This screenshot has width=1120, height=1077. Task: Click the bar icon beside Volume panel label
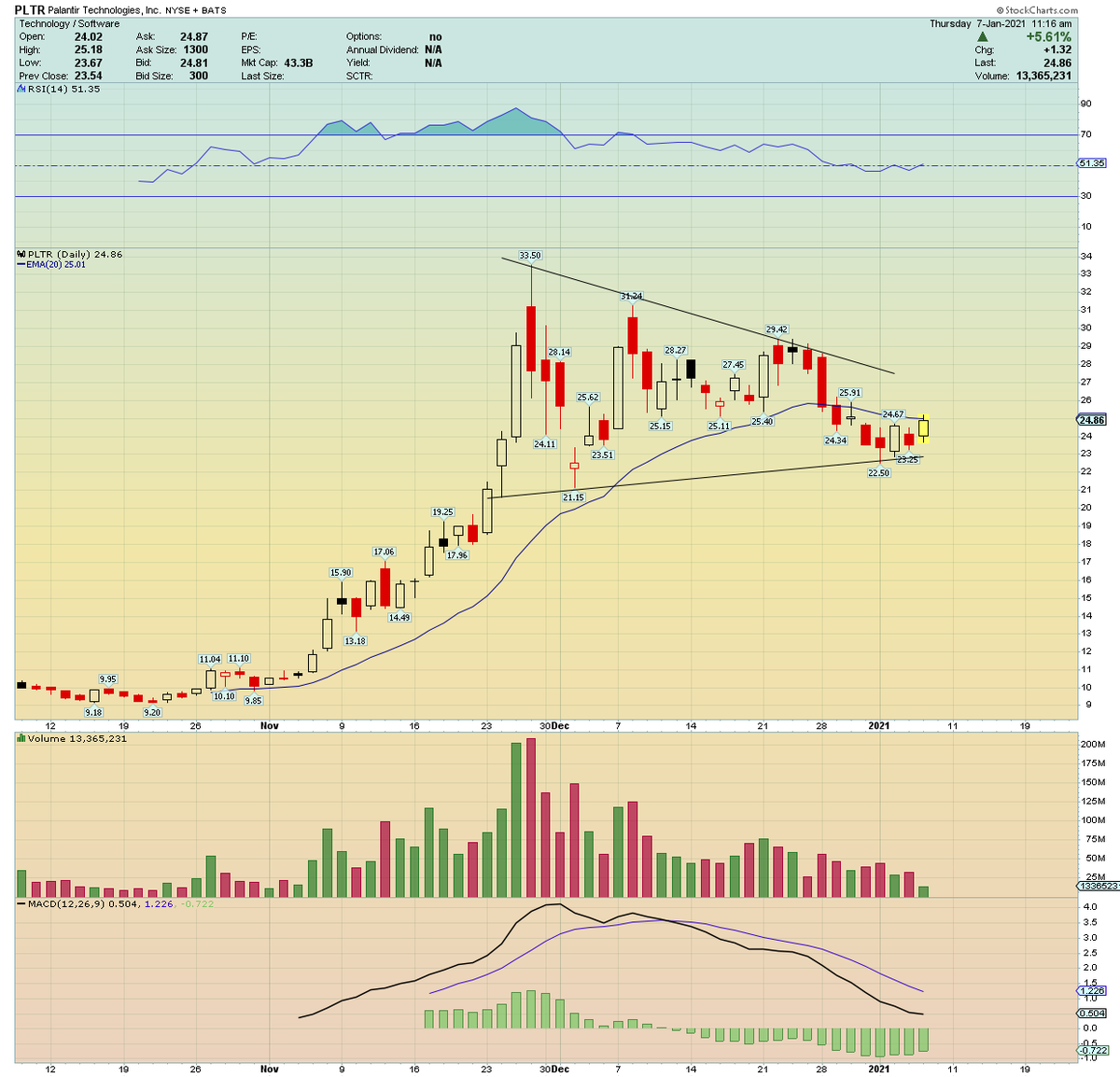[21, 739]
